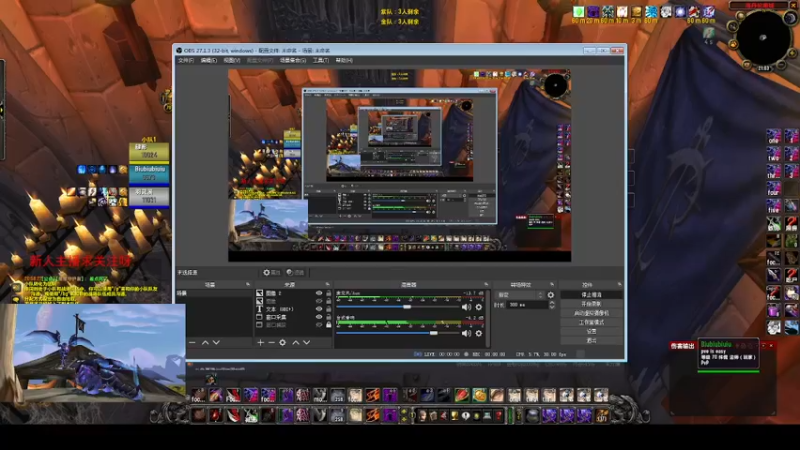800x450 pixels.
Task: Click the 启动虚拟摄像机 virtual camera button
Action: click(591, 313)
